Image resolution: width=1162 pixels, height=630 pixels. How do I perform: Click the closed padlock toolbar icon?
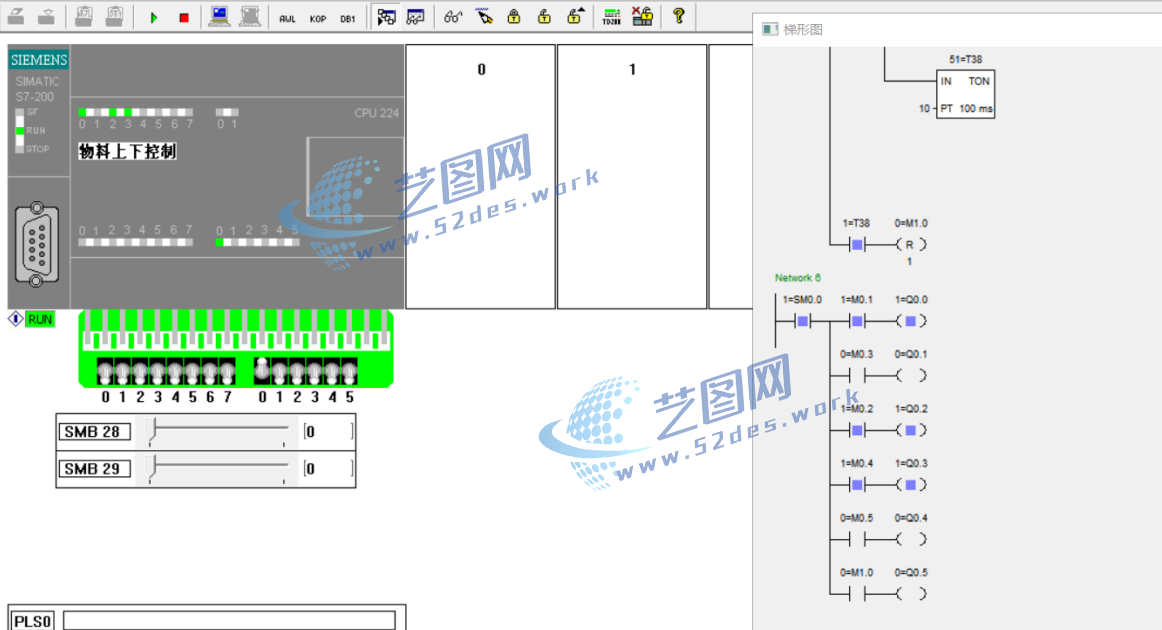[x=514, y=17]
